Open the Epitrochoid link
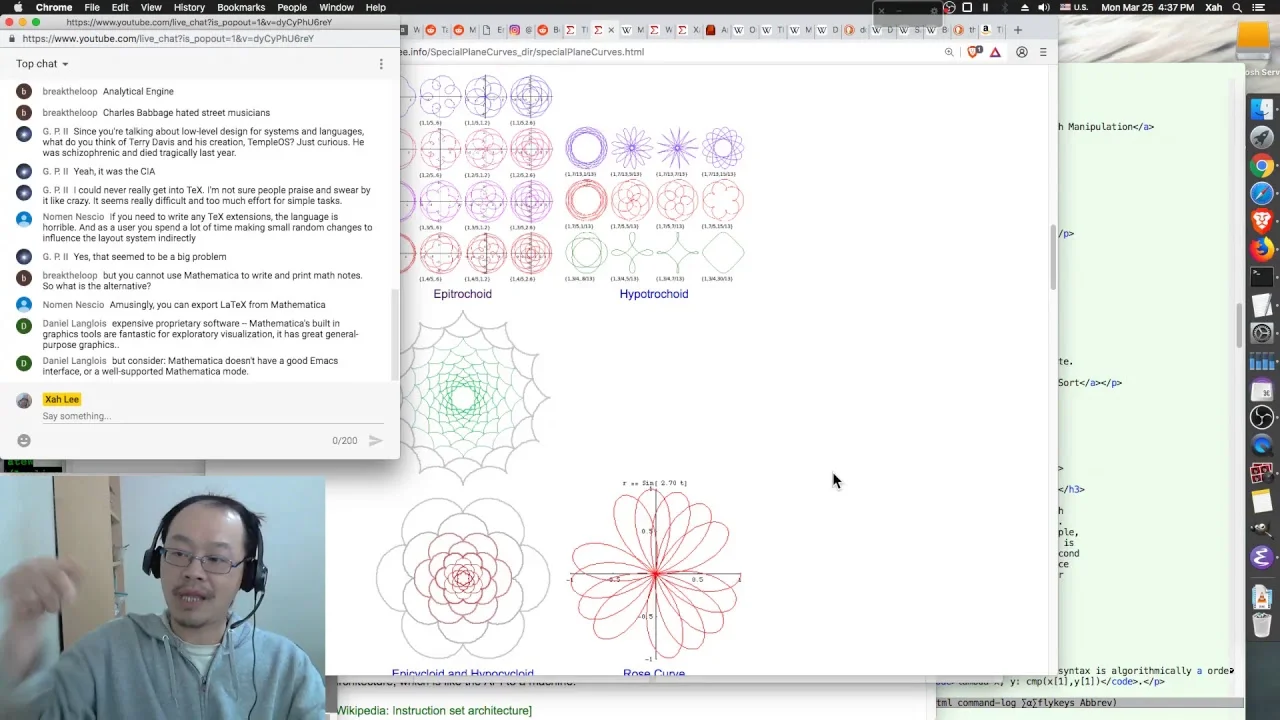The width and height of the screenshot is (1280, 720). point(462,294)
